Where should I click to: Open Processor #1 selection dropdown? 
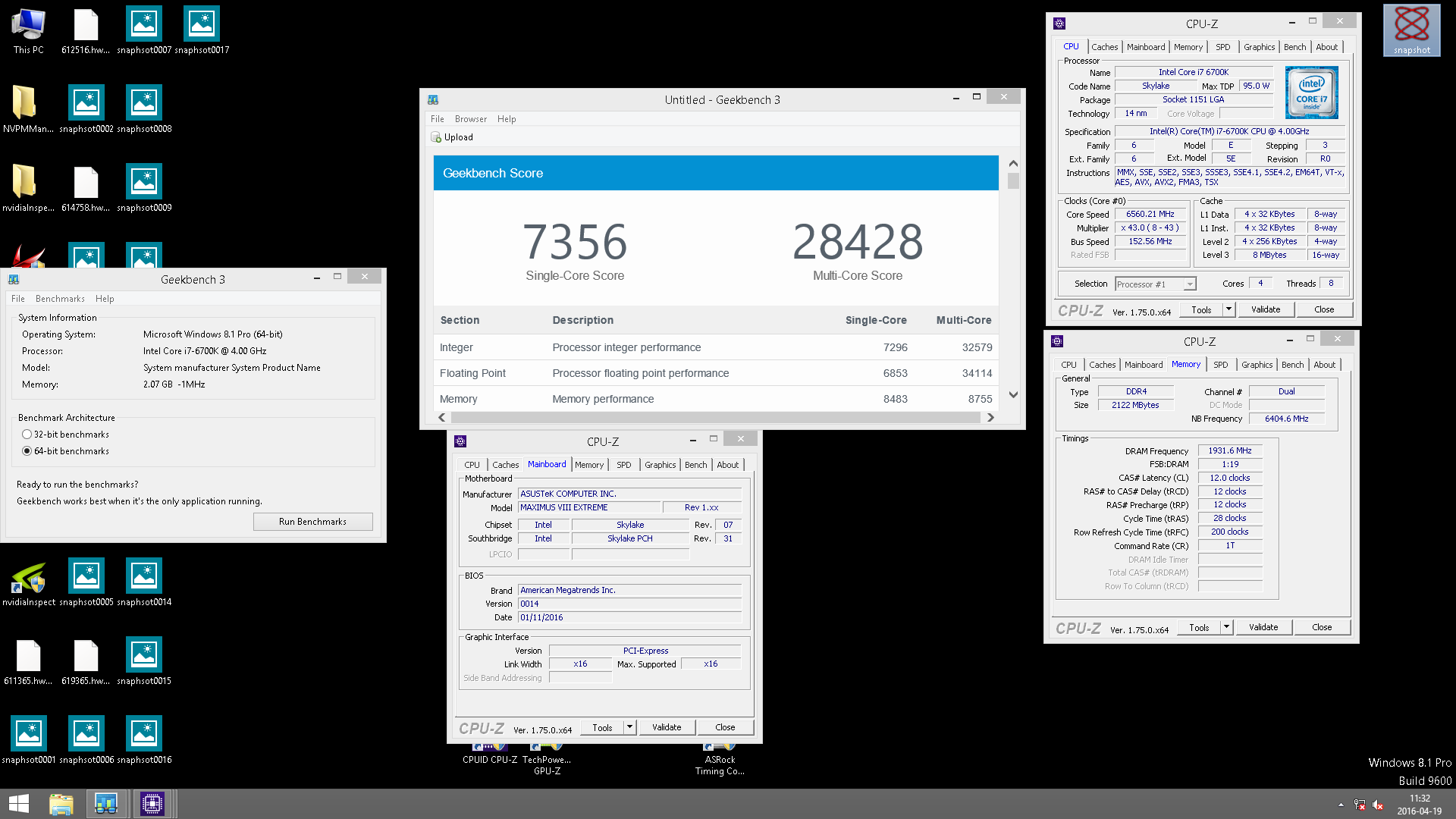[x=1156, y=284]
